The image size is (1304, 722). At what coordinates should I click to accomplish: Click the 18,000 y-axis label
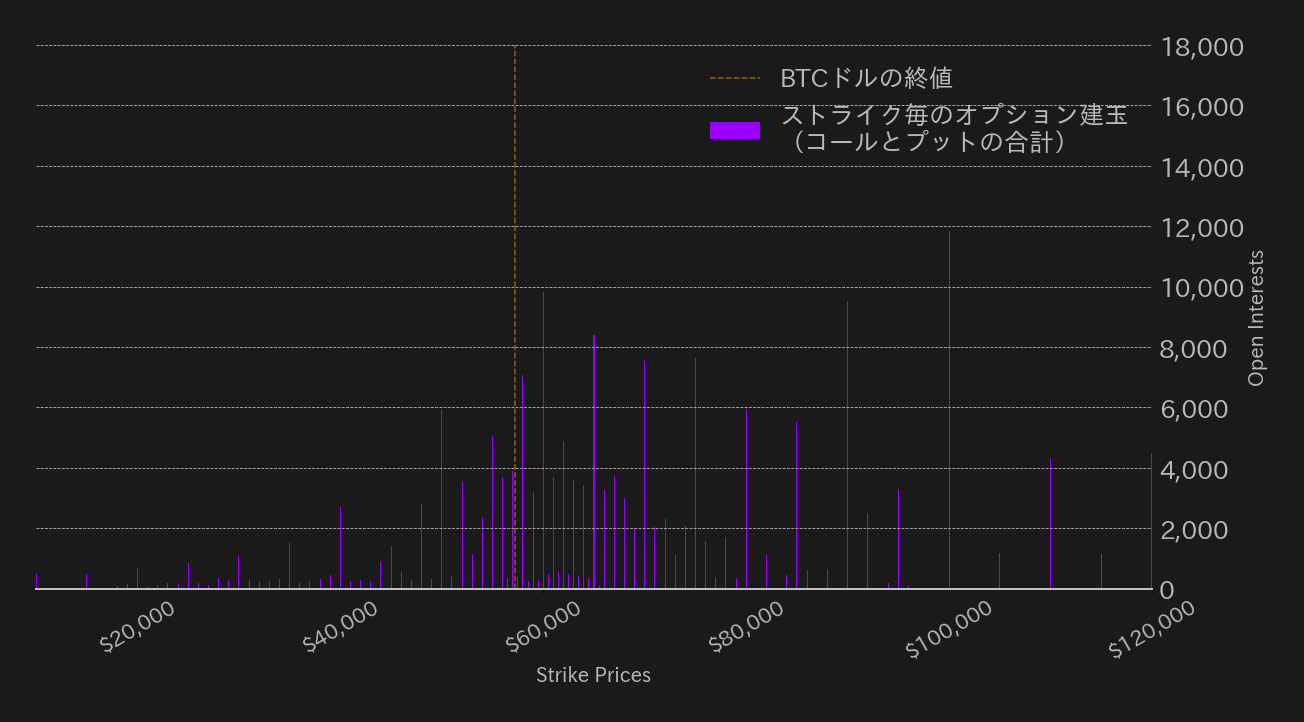coord(1202,47)
